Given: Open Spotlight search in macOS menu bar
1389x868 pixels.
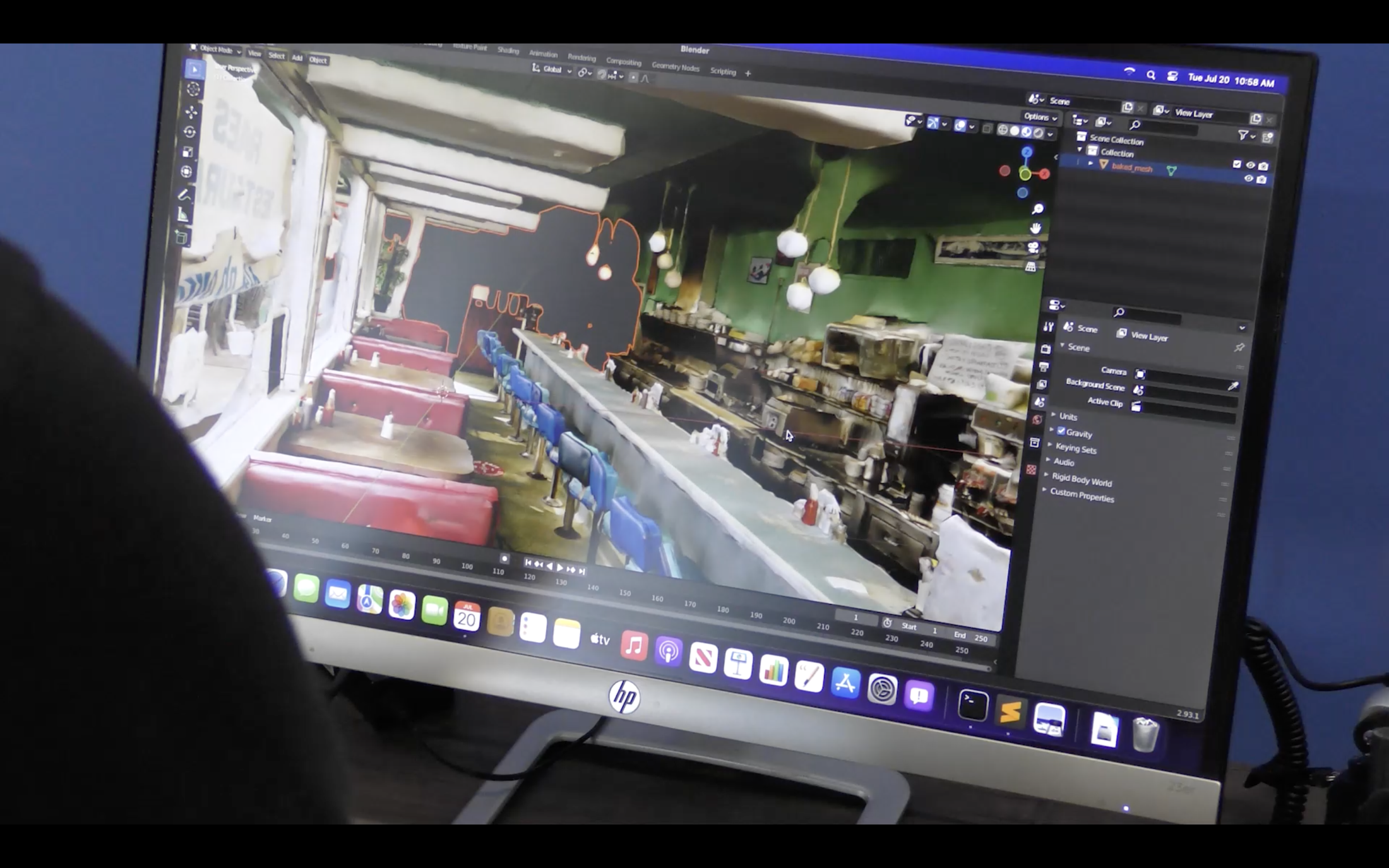Looking at the screenshot, I should click(x=1151, y=76).
